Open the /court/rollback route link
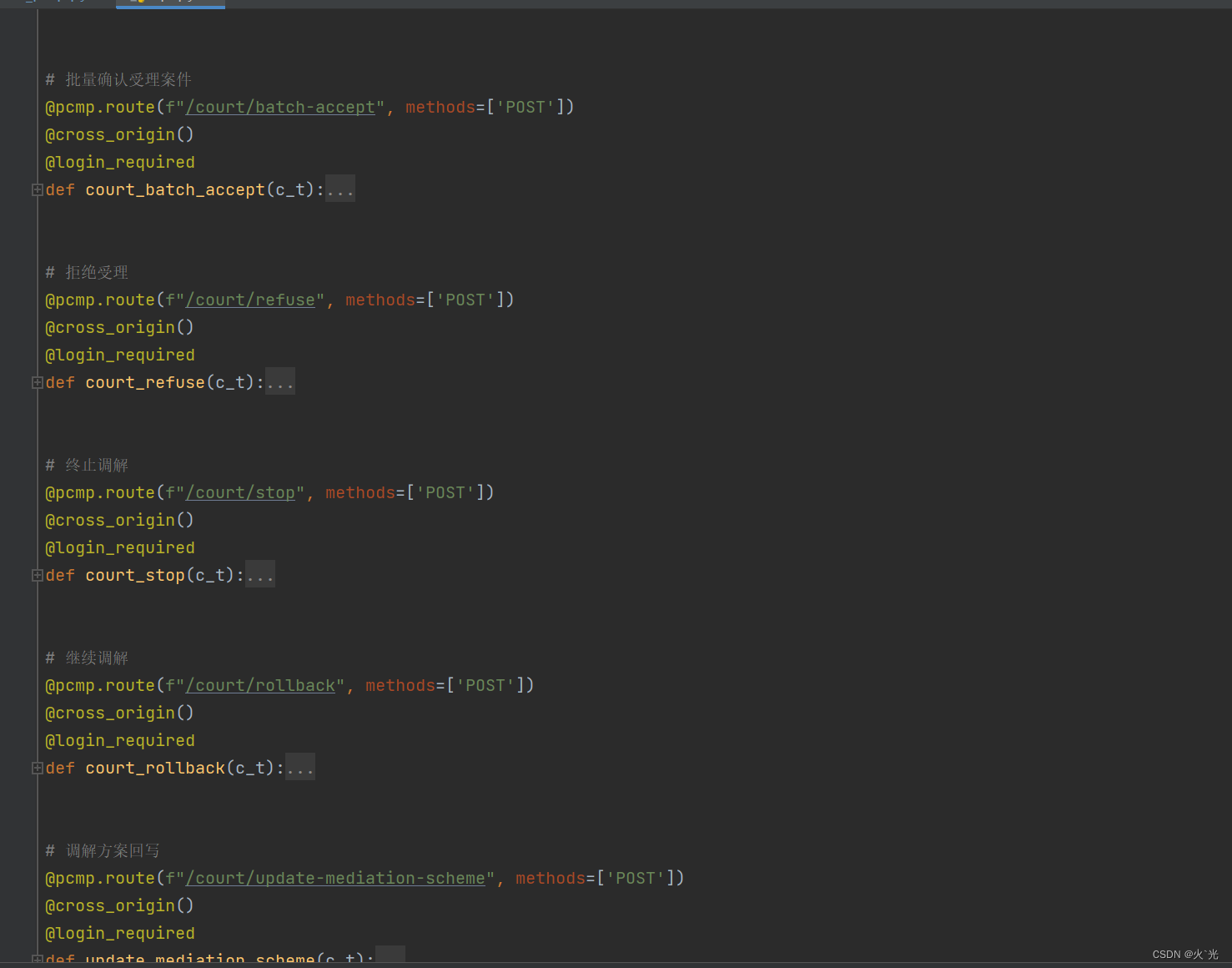Screen dimensions: 1232x968 pos(260,685)
